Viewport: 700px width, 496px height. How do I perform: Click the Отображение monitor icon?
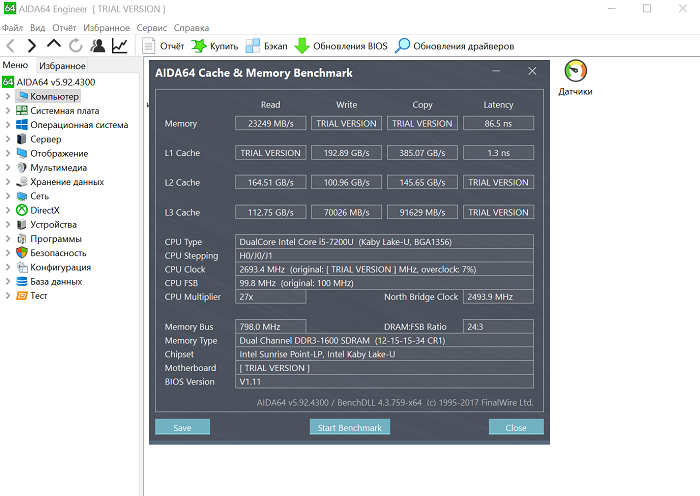(21, 153)
